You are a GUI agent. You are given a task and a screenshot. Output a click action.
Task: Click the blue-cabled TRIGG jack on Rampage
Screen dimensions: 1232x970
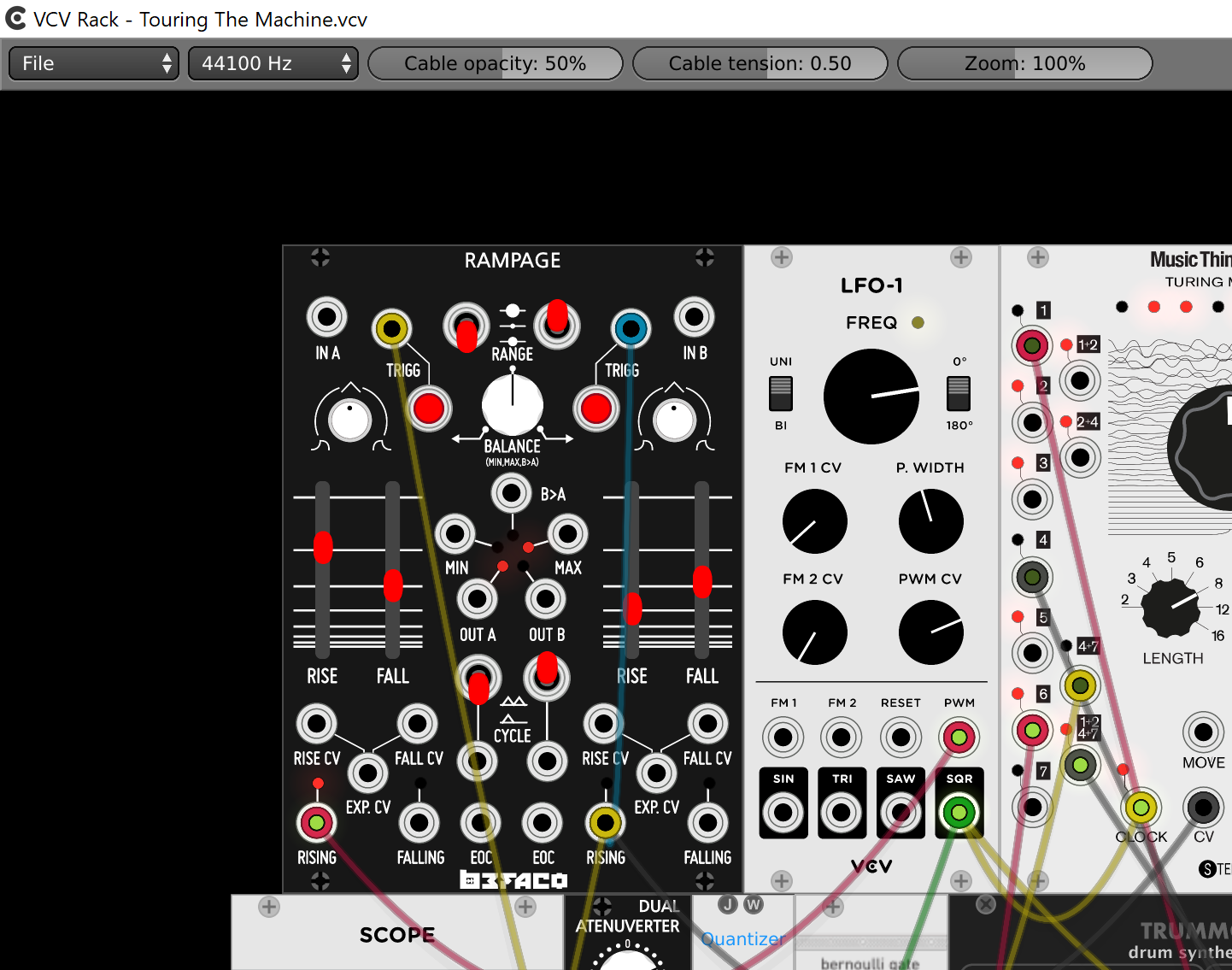pos(631,328)
